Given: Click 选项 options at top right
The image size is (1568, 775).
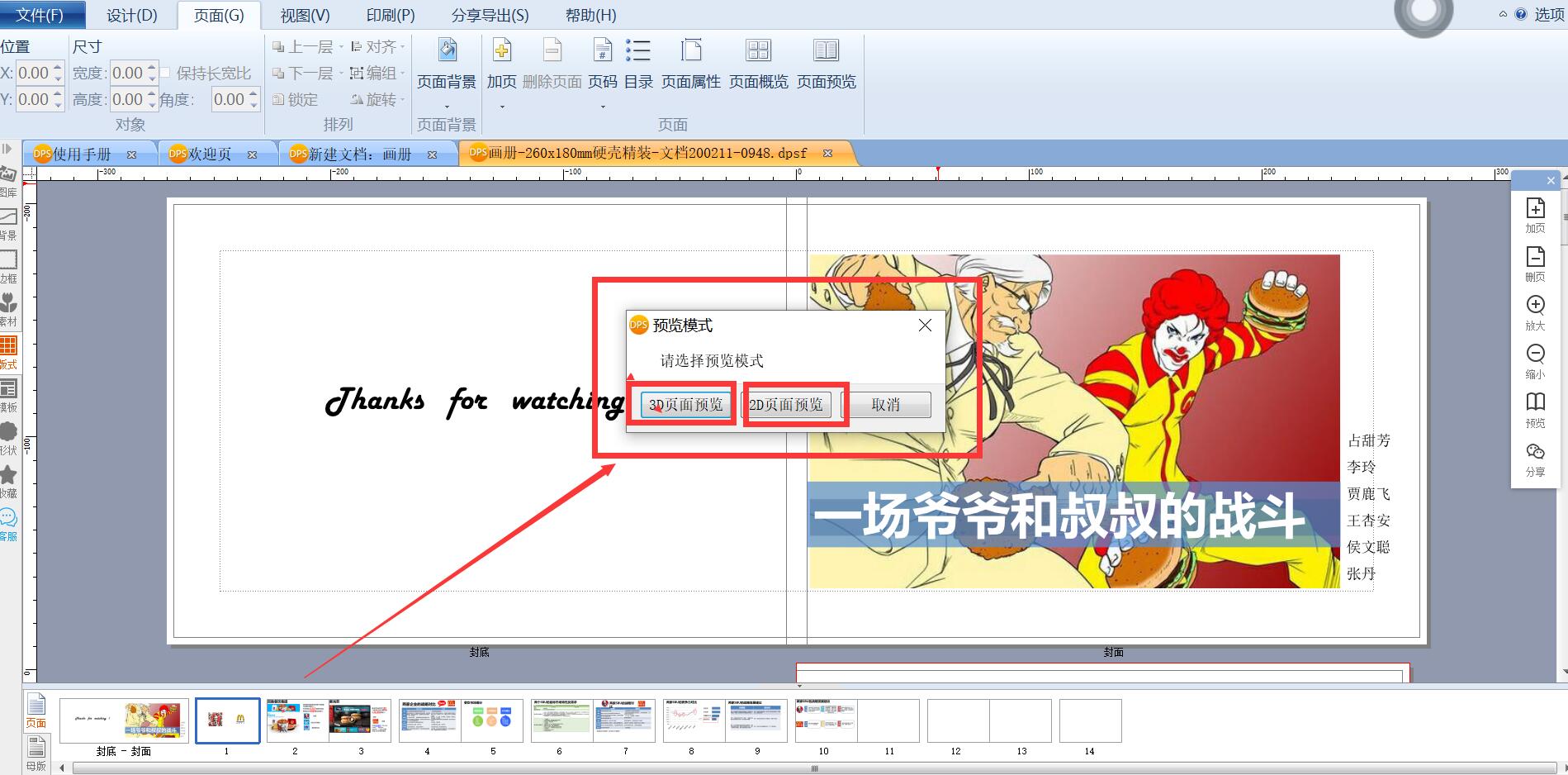Looking at the screenshot, I should coord(1549,14).
